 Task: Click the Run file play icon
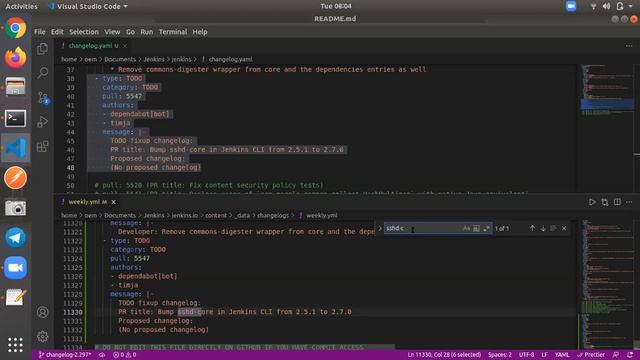point(592,202)
